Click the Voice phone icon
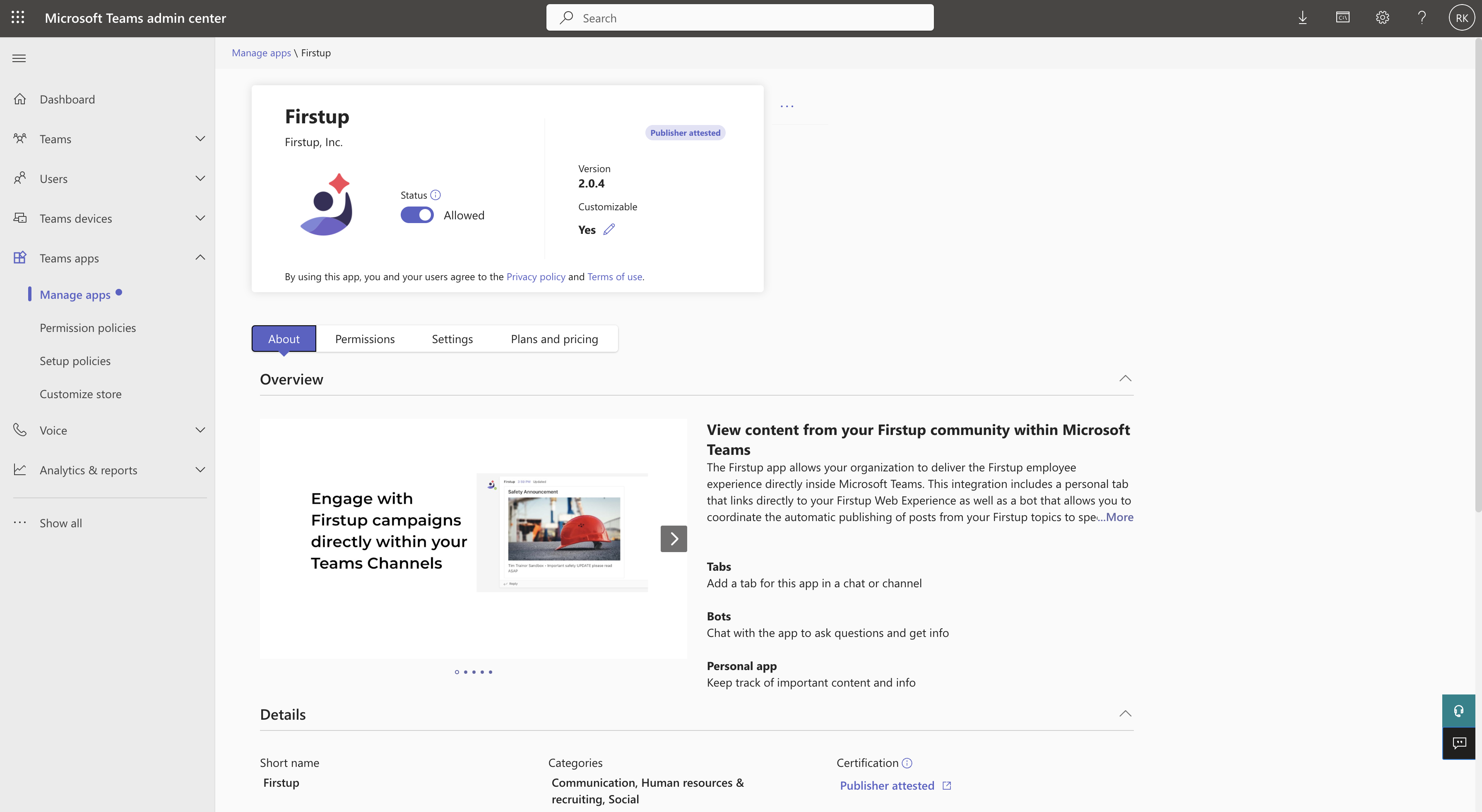Viewport: 1482px width, 812px height. 20,430
